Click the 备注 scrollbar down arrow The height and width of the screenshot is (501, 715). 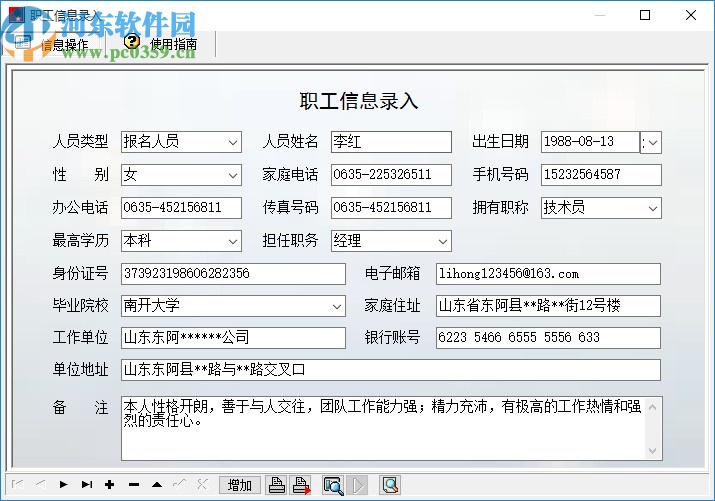coord(653,450)
